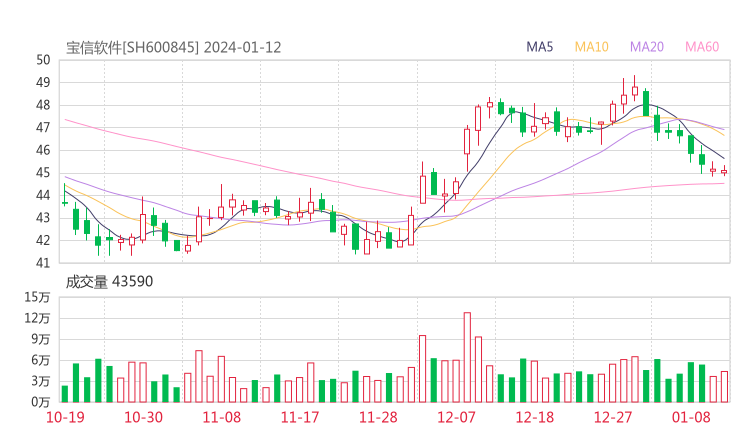740x440 pixels.
Task: Click price axis value 41
Action: tap(43, 262)
